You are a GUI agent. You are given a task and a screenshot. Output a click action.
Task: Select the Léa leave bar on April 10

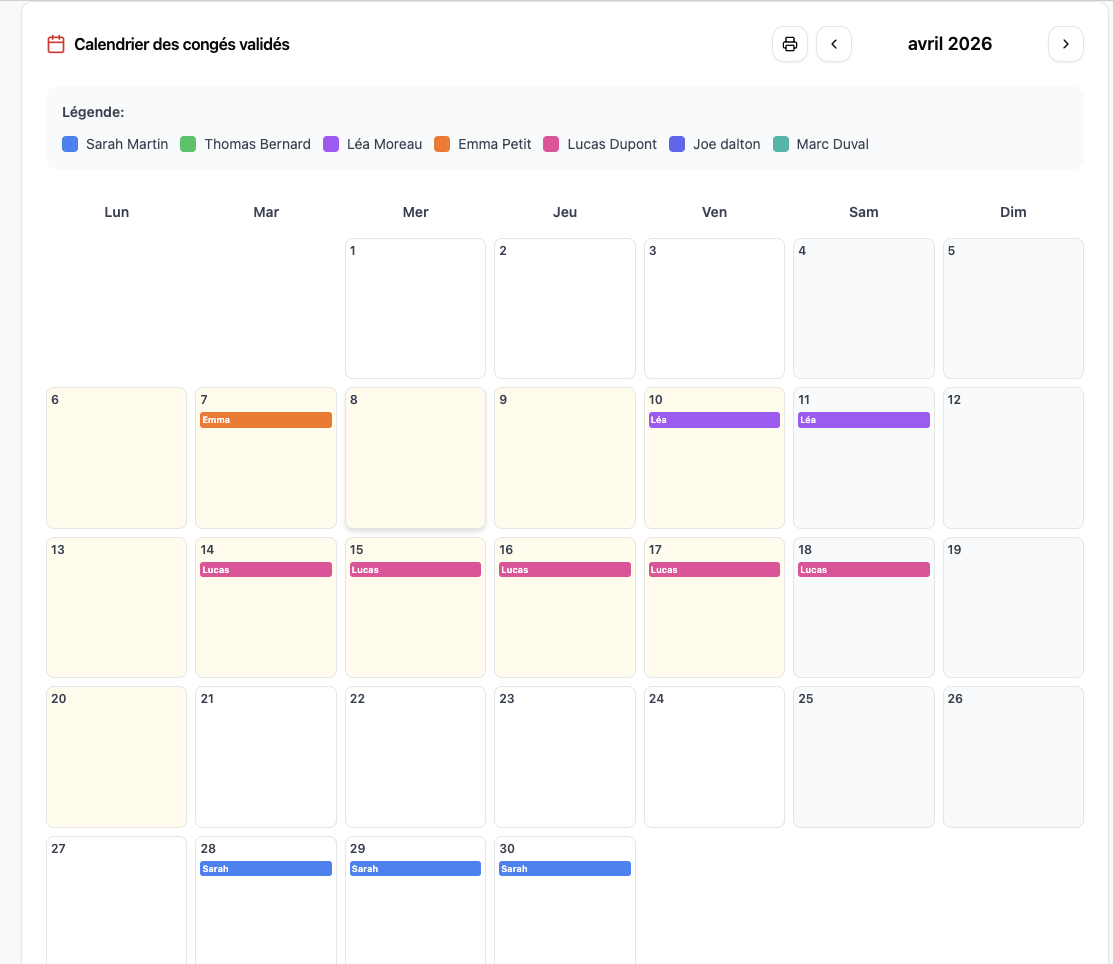click(714, 420)
